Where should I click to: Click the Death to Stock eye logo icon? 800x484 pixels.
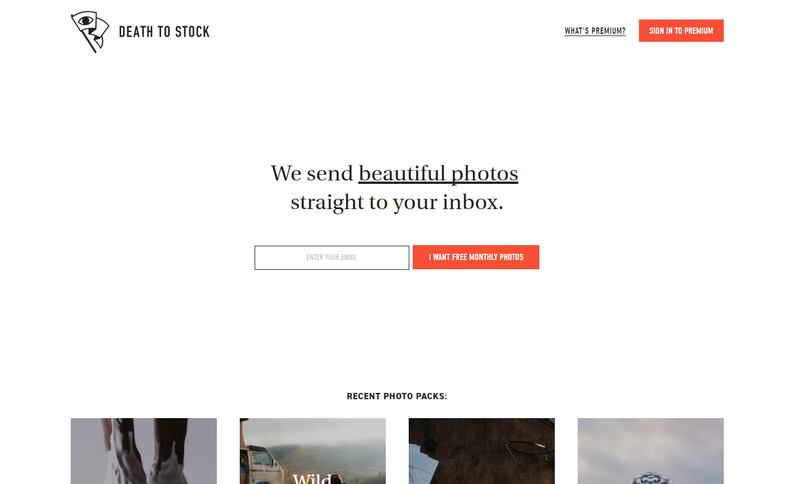(90, 32)
